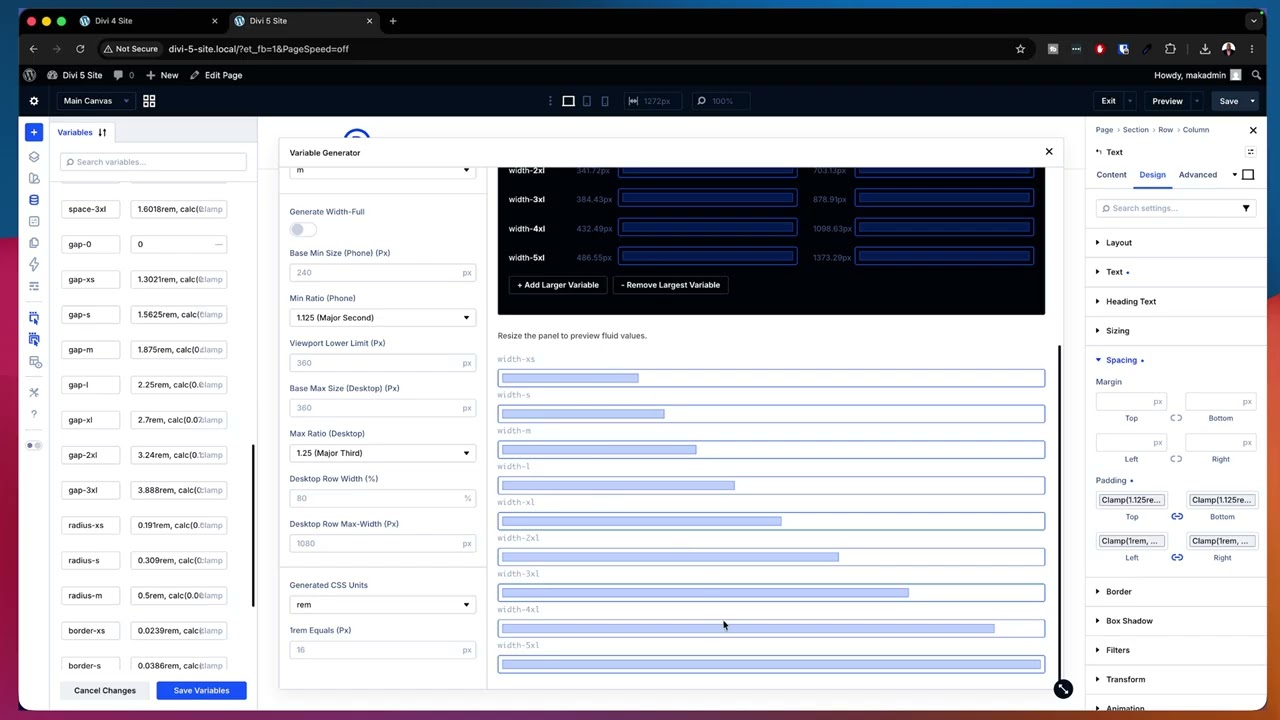The height and width of the screenshot is (720, 1280).
Task: Click the Exit button
Action: (1108, 101)
